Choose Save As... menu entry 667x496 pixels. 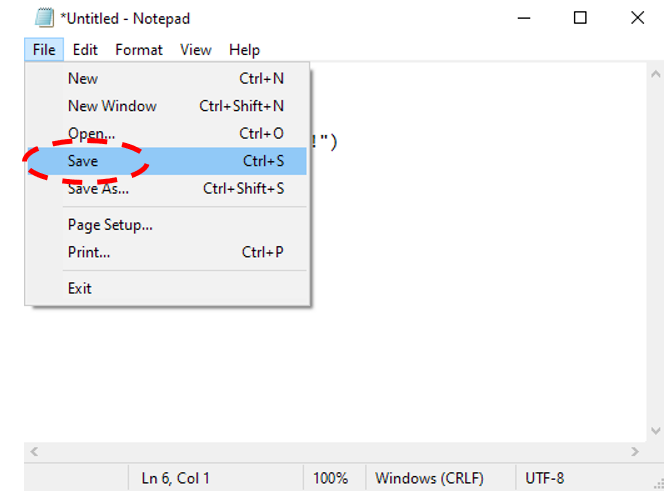98,188
